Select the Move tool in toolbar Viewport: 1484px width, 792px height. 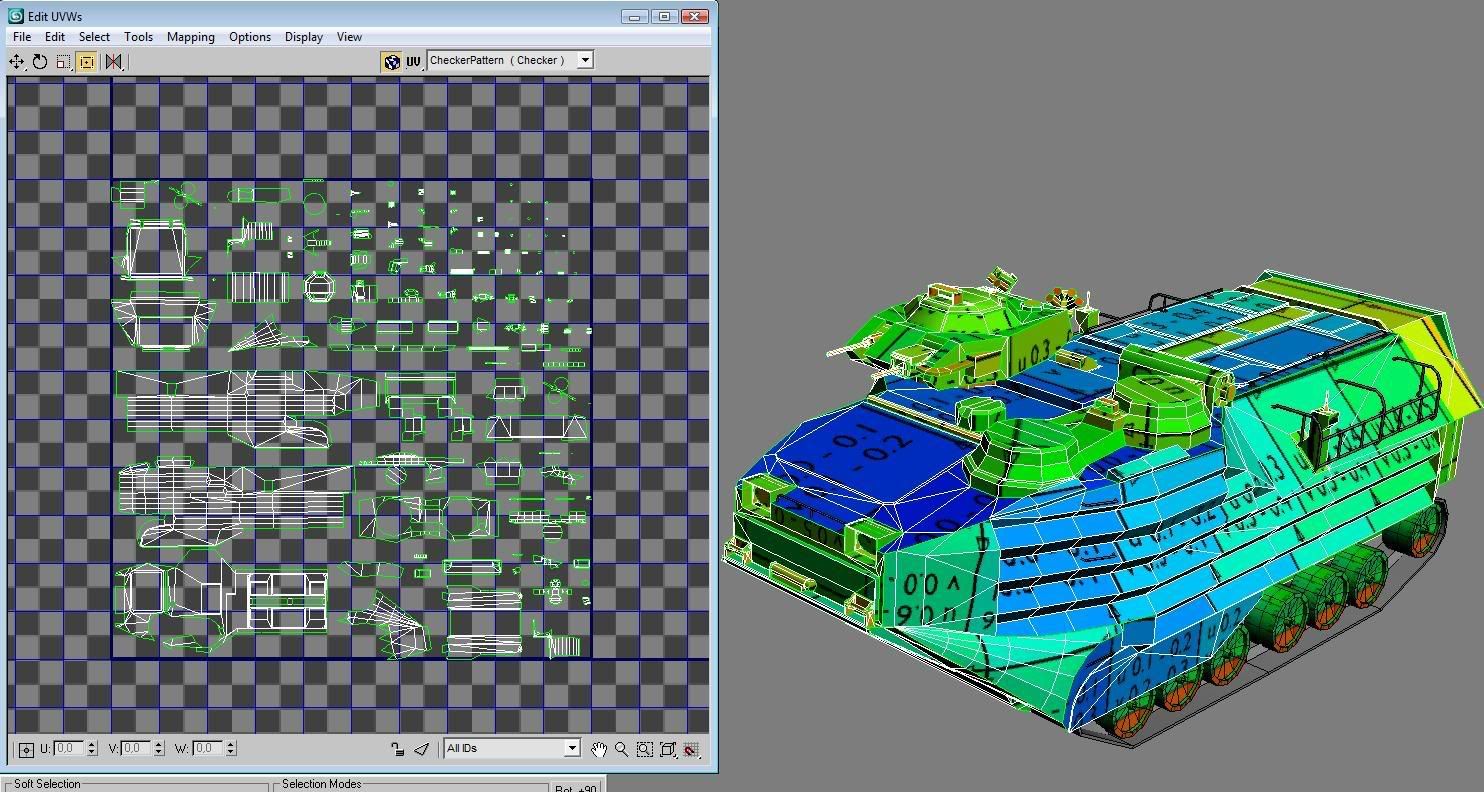(17, 62)
